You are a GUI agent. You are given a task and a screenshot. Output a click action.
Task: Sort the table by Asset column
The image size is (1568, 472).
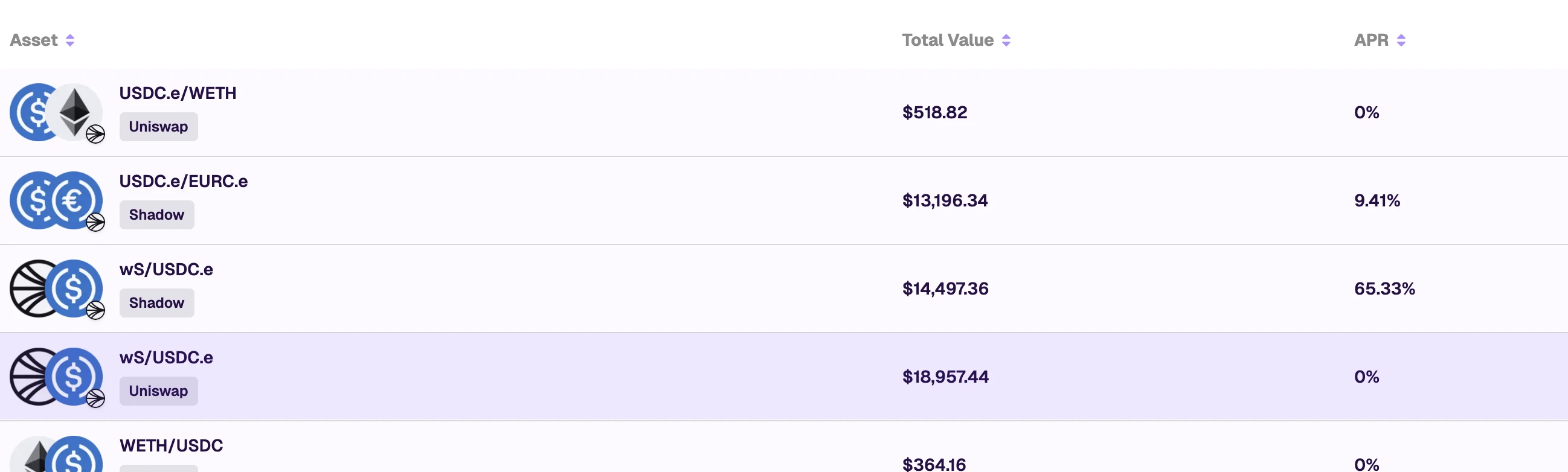pyautogui.click(x=34, y=40)
